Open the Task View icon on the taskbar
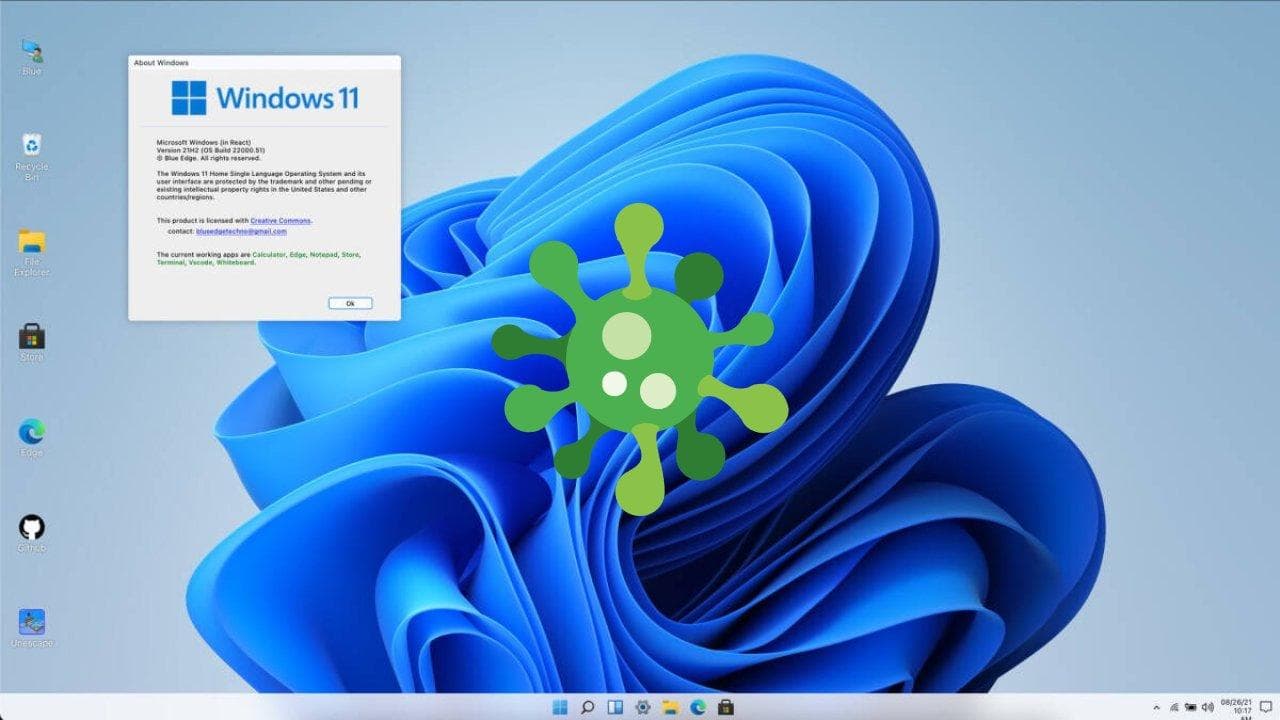 [613, 707]
